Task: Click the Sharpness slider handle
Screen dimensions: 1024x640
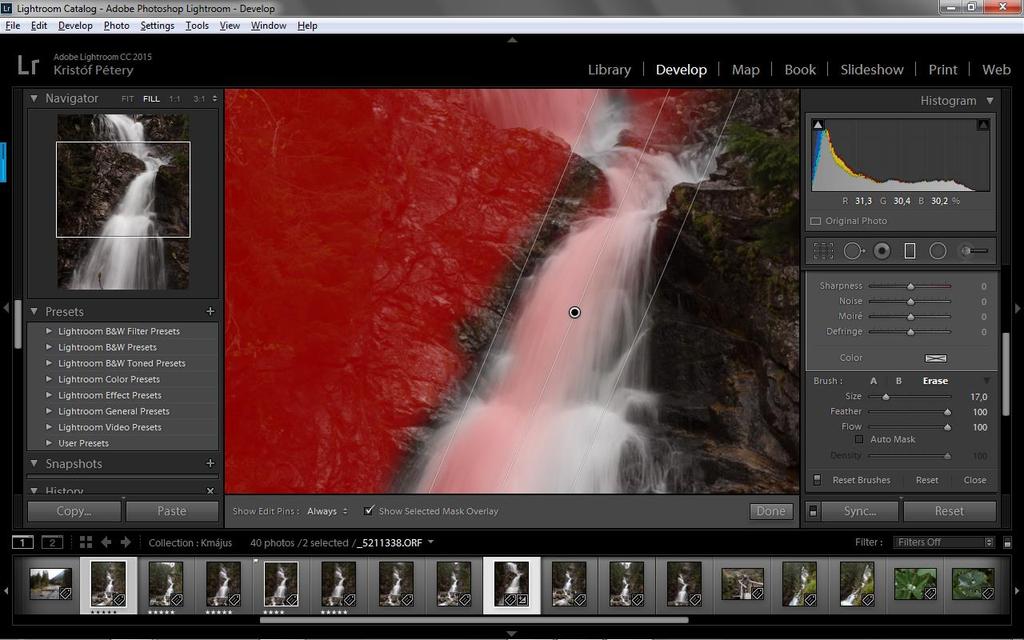Action: (910, 286)
